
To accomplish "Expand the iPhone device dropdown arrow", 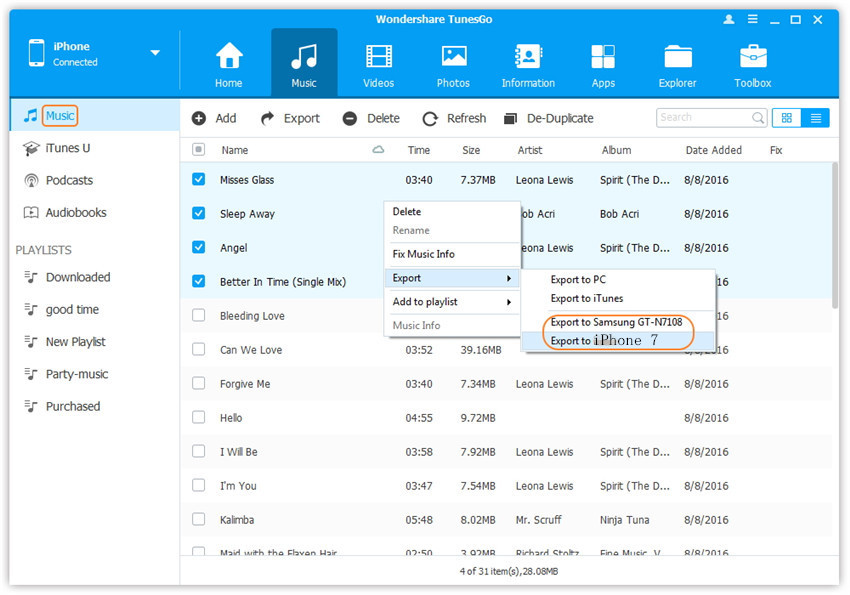I will tap(155, 53).
